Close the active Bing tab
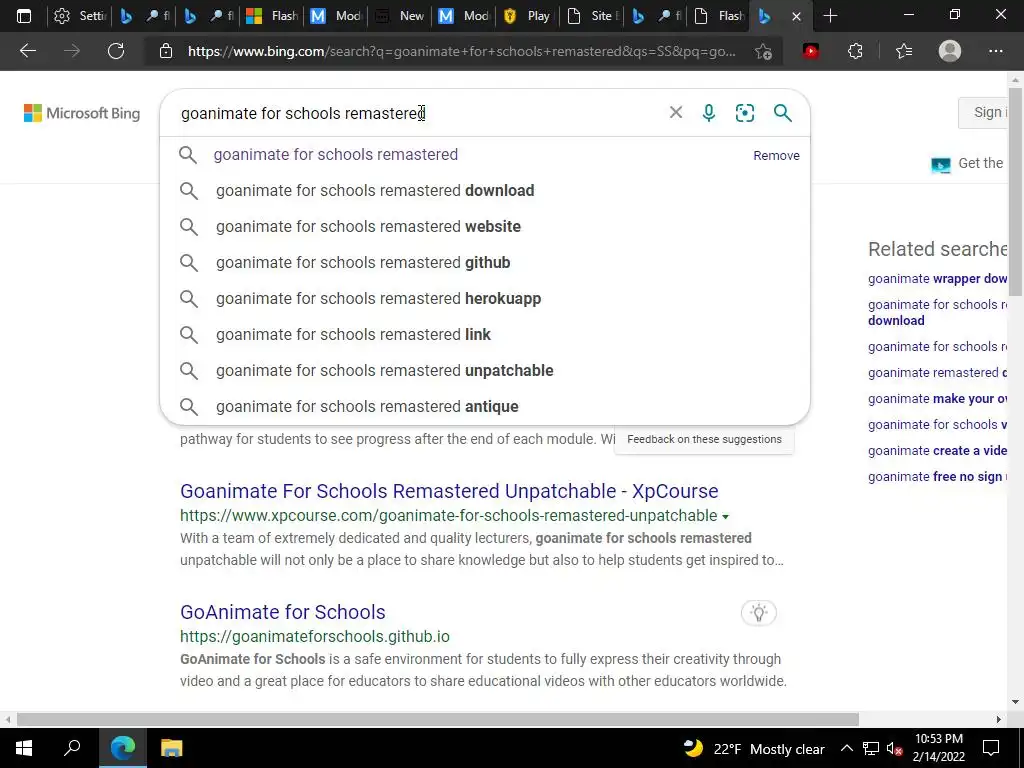Image resolution: width=1024 pixels, height=768 pixels. click(x=796, y=16)
